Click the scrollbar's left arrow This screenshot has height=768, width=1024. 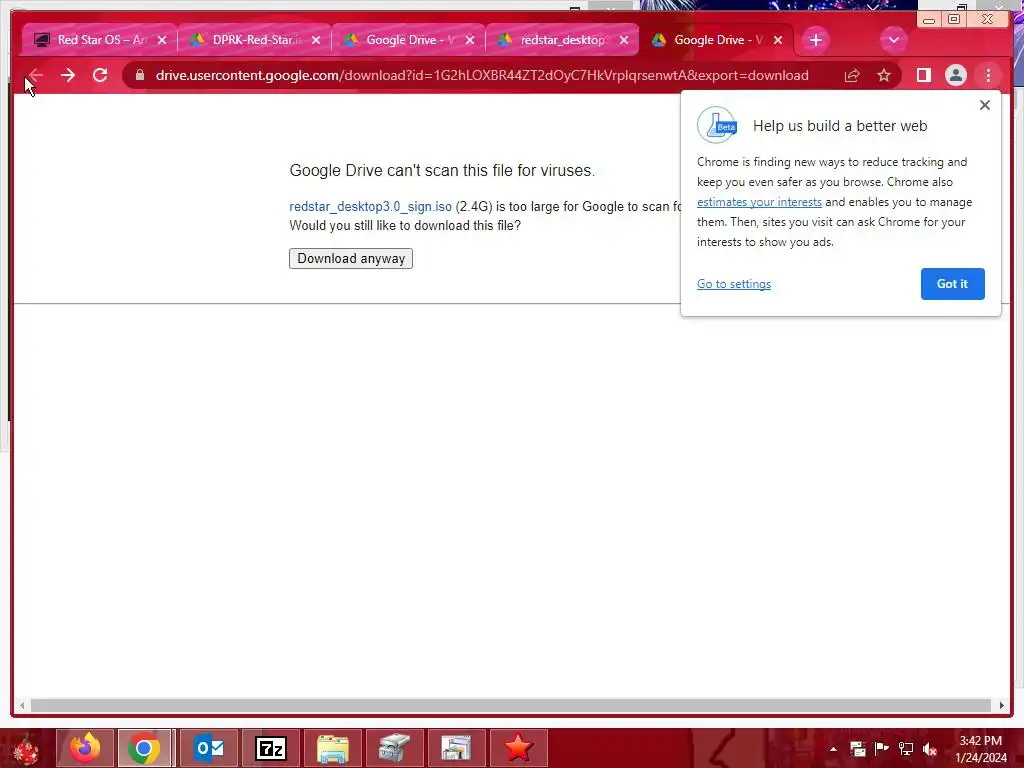pyautogui.click(x=22, y=706)
